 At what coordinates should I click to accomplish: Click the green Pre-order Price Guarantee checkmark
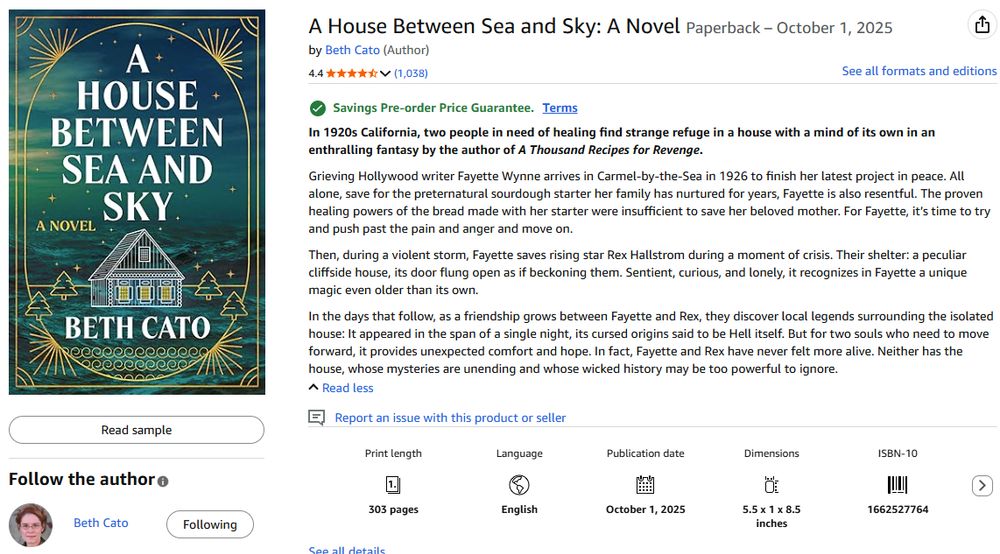tap(318, 108)
